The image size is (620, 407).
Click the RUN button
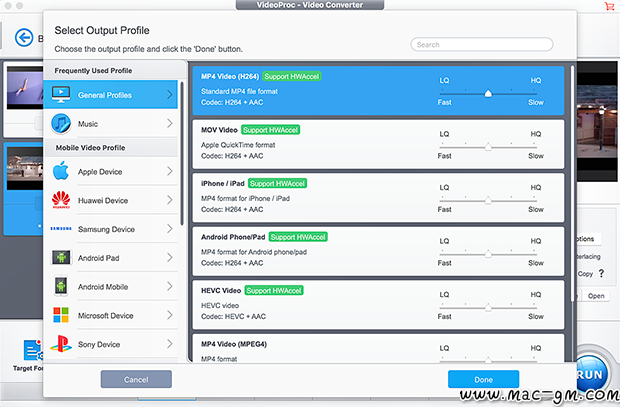pyautogui.click(x=591, y=374)
